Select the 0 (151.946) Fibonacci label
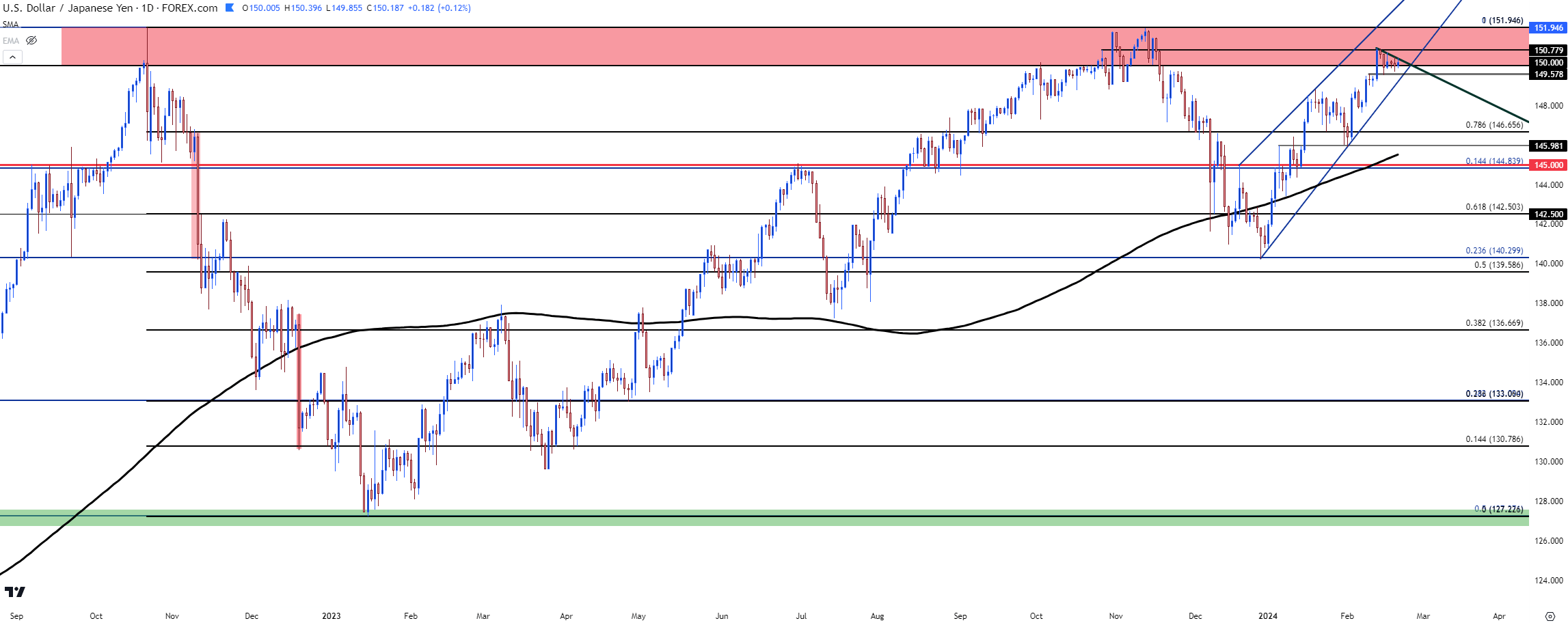This screenshot has height=623, width=1568. coord(1502,20)
